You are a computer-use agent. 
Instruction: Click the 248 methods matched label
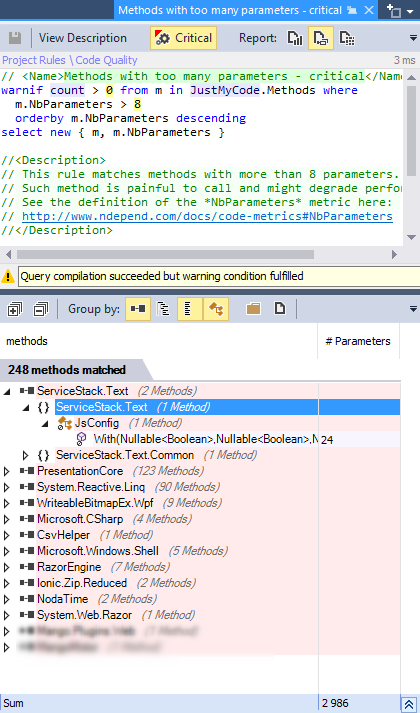click(67, 370)
